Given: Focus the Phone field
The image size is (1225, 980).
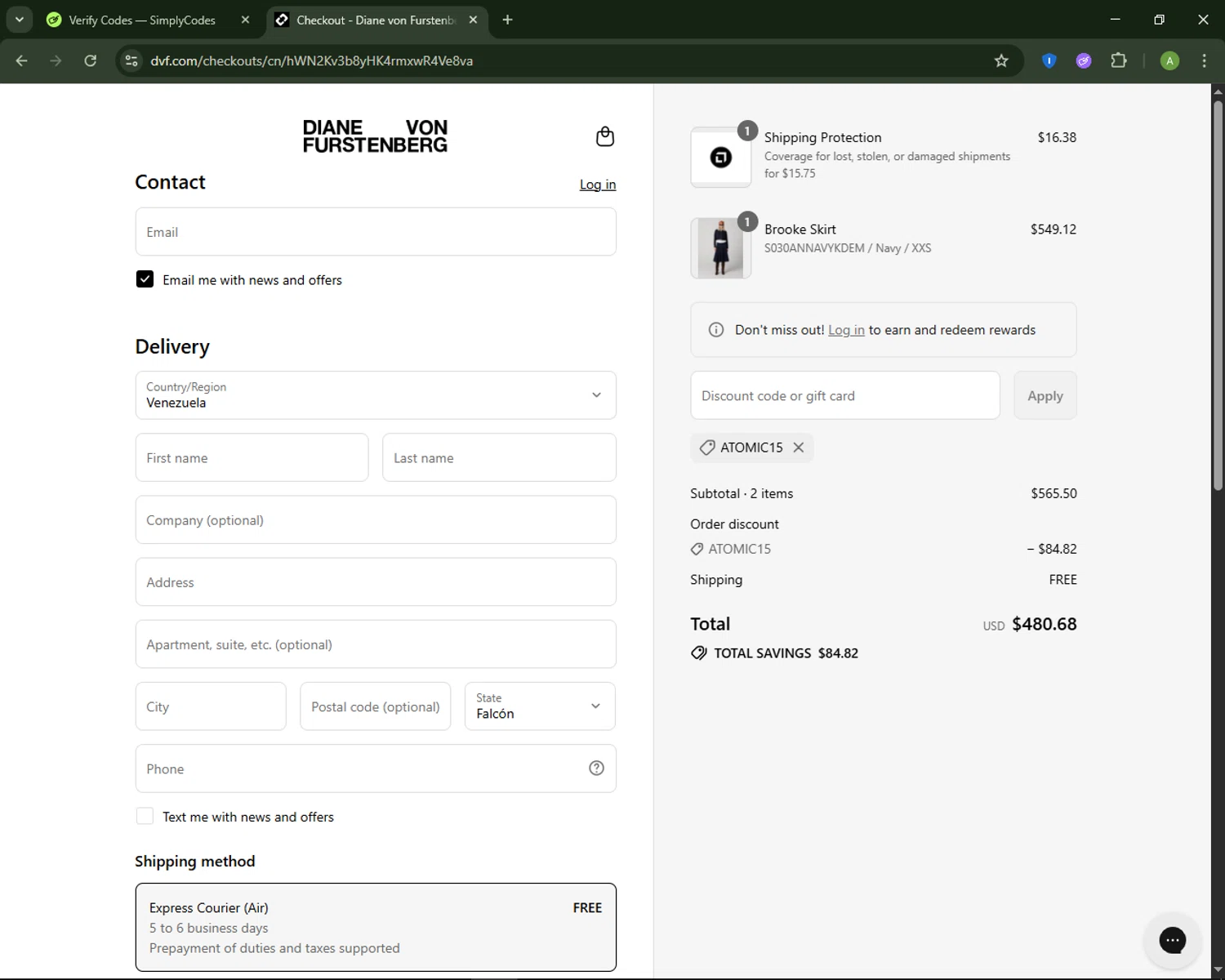Looking at the screenshot, I should pos(376,768).
